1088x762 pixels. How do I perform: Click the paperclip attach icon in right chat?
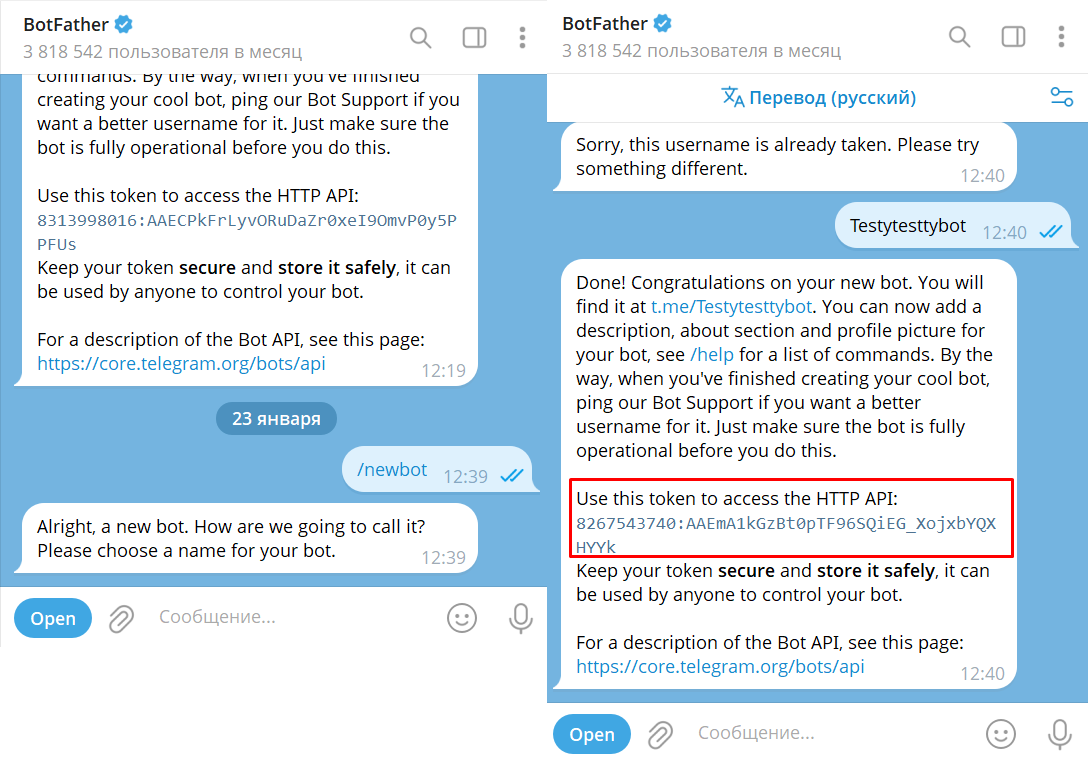[660, 734]
